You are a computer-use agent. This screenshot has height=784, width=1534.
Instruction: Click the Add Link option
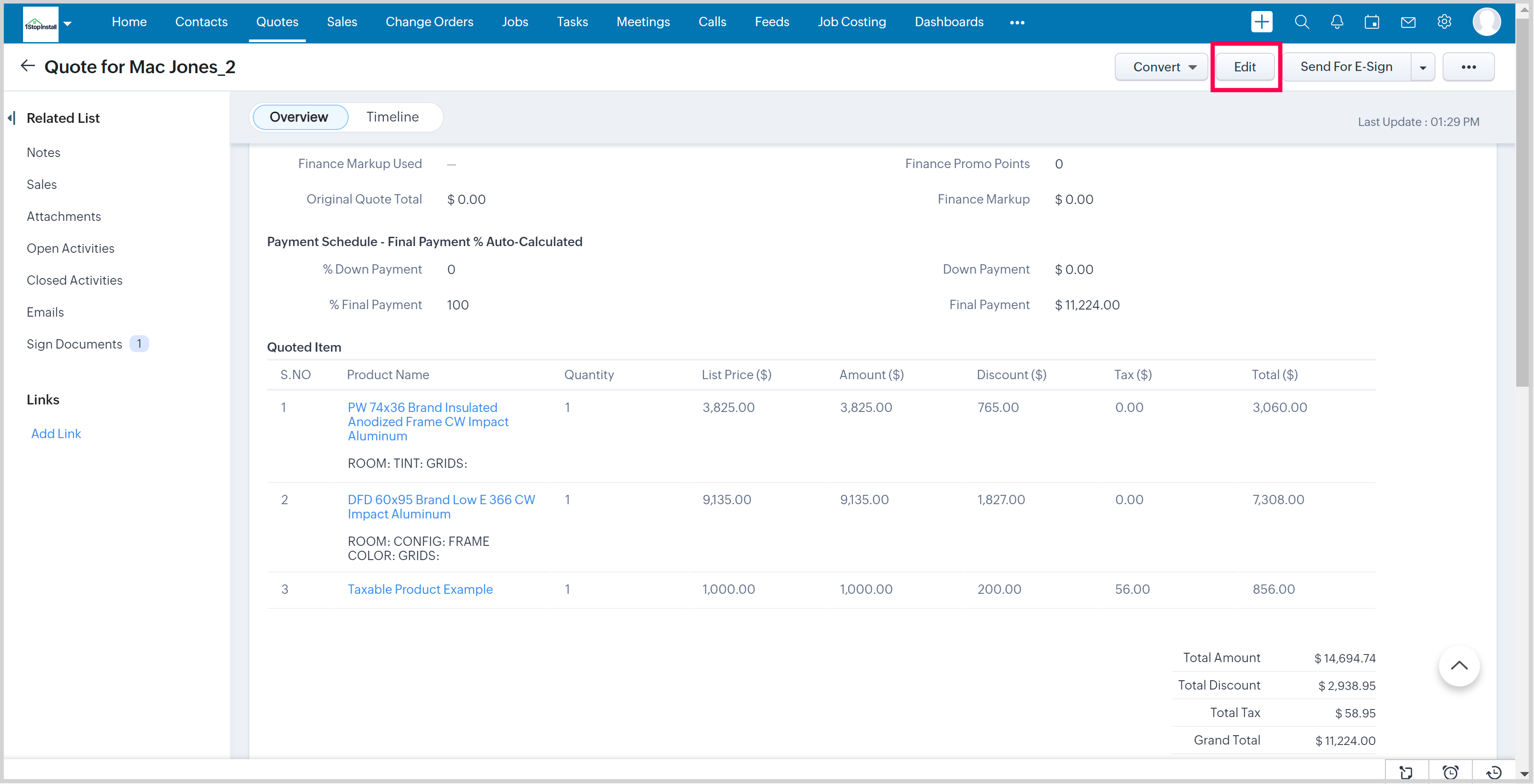[x=56, y=433]
